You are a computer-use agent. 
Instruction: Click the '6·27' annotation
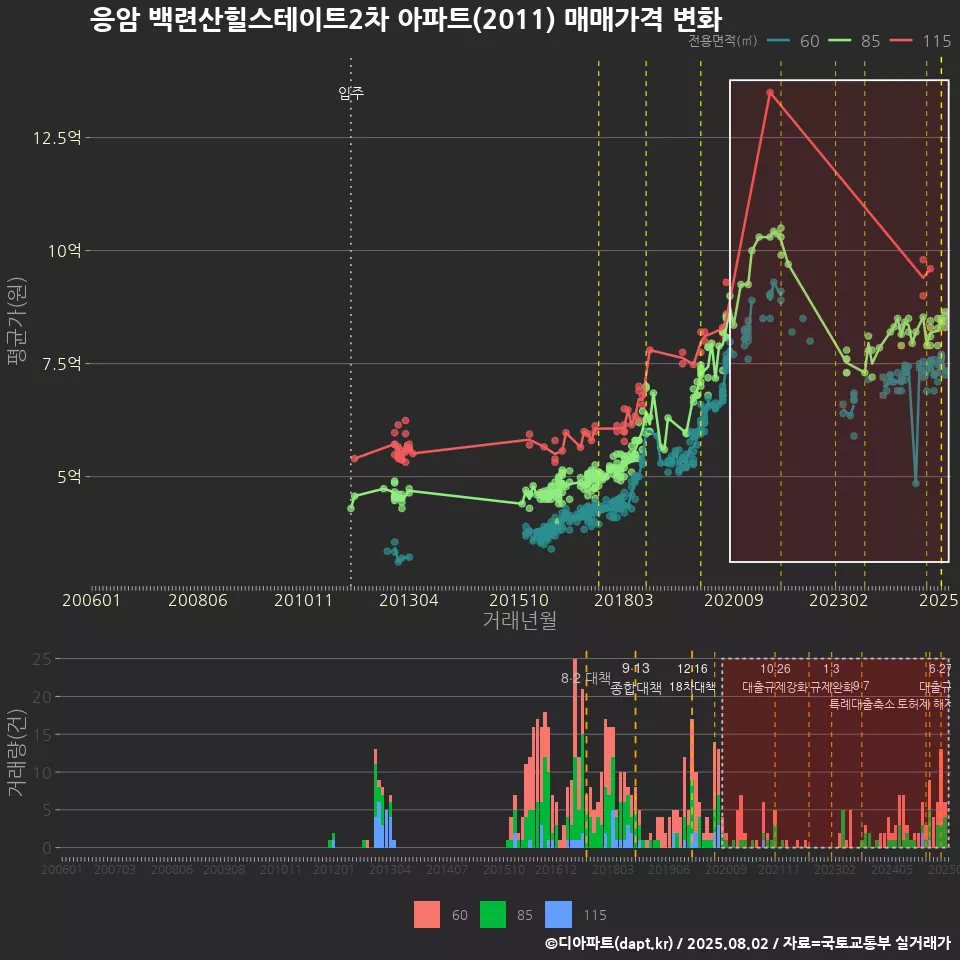tap(940, 669)
